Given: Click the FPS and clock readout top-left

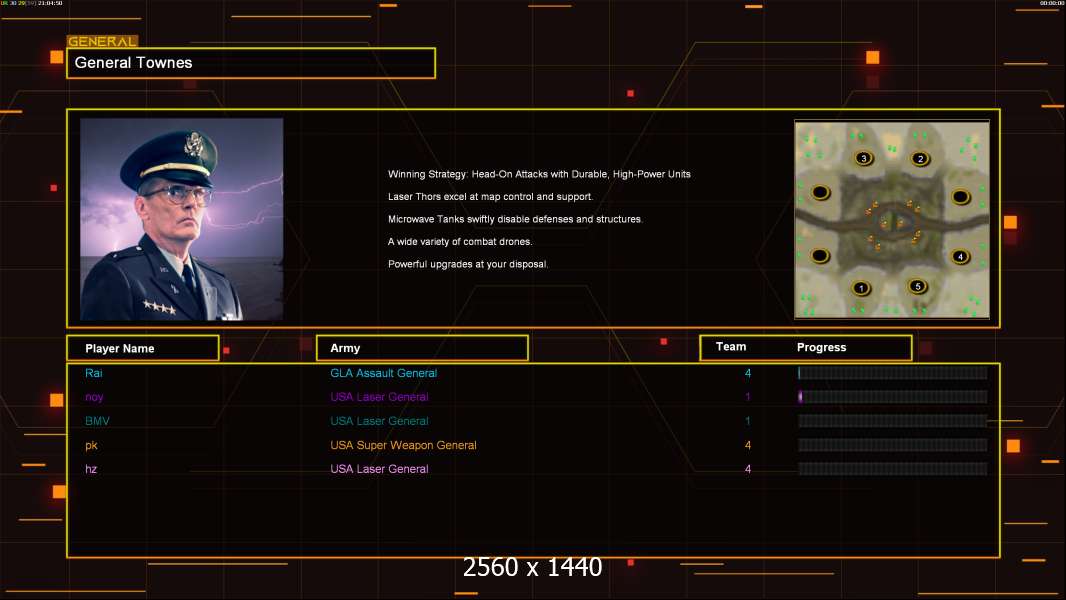Looking at the screenshot, I should [32, 3].
